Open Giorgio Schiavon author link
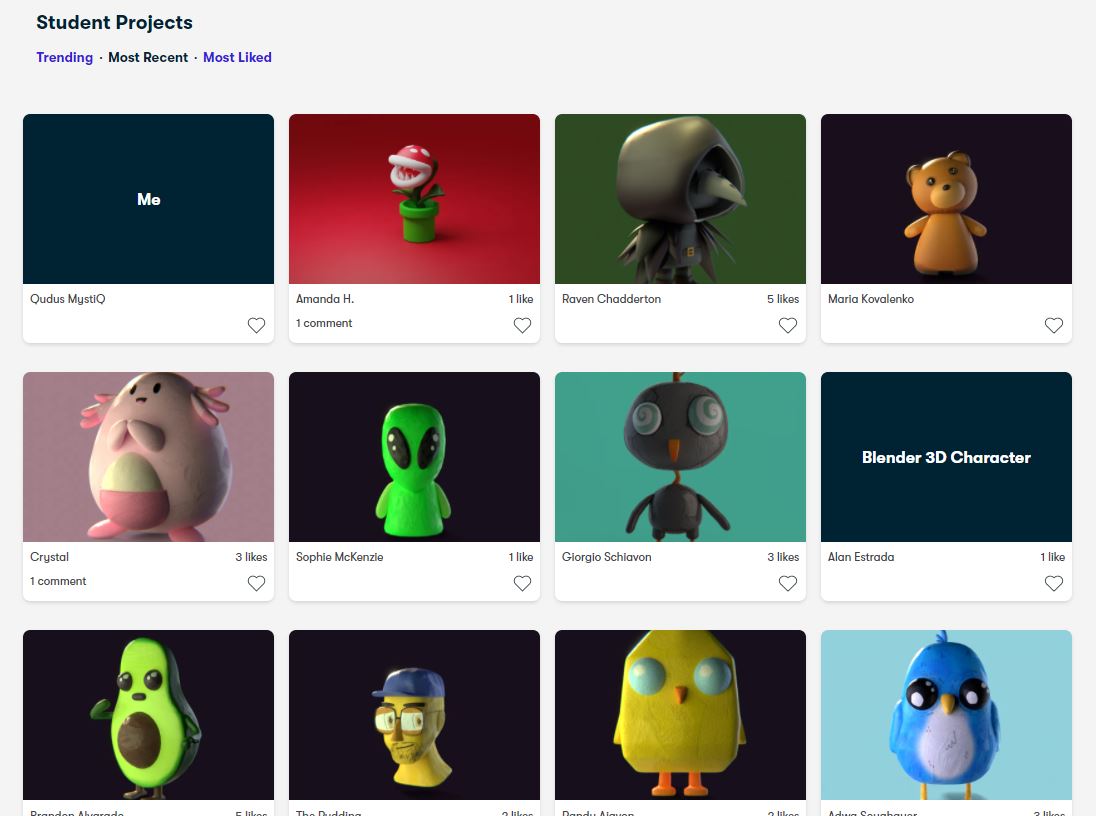The image size is (1096, 816). point(607,557)
